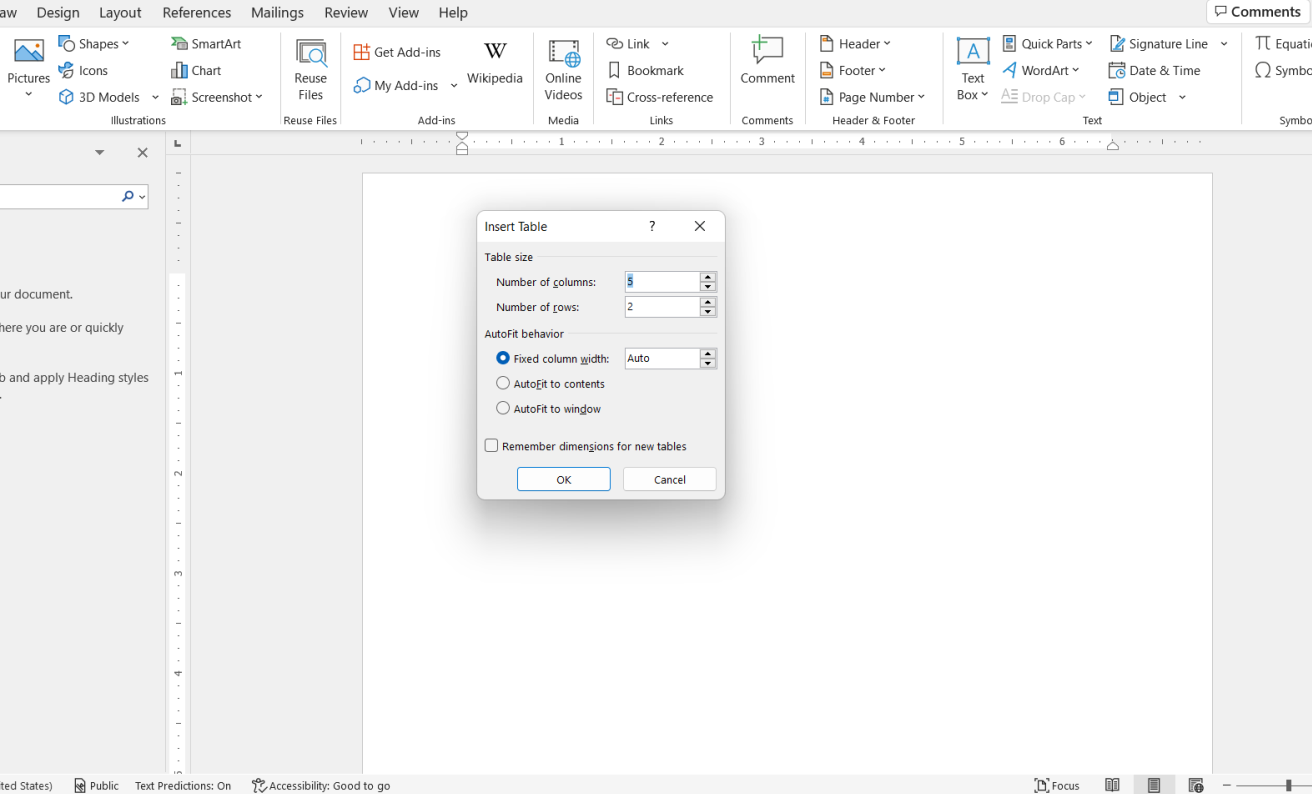Open the Help tab
Image resolution: width=1312 pixels, height=794 pixels.
pos(453,12)
